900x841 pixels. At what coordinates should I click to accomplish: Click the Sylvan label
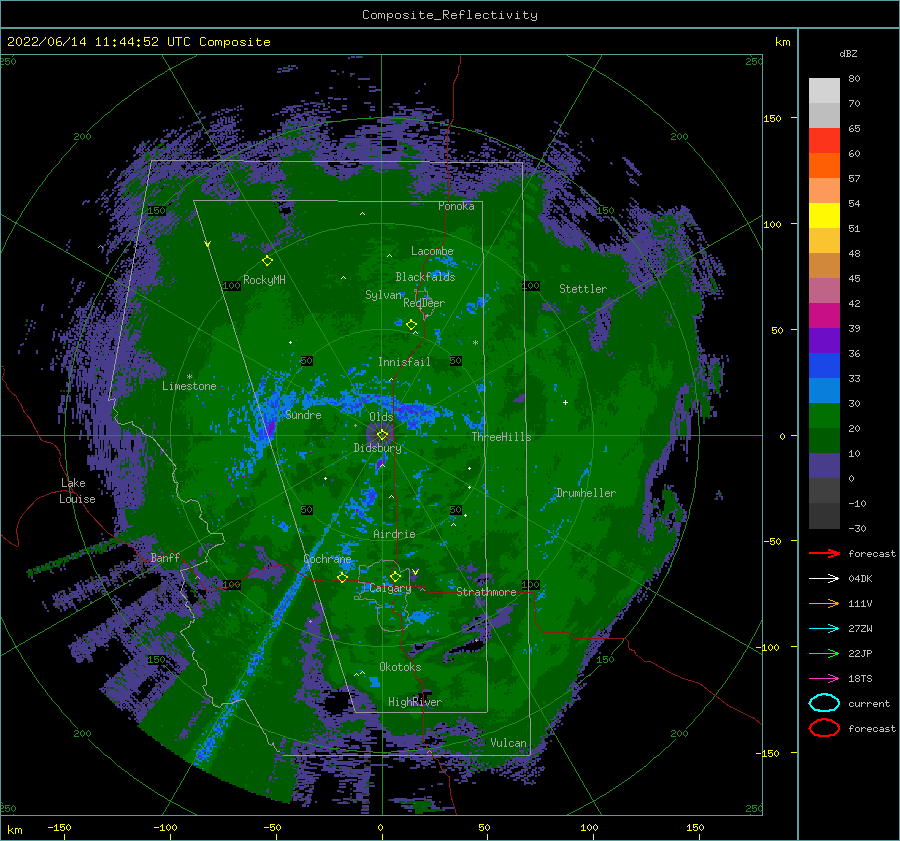coord(383,295)
